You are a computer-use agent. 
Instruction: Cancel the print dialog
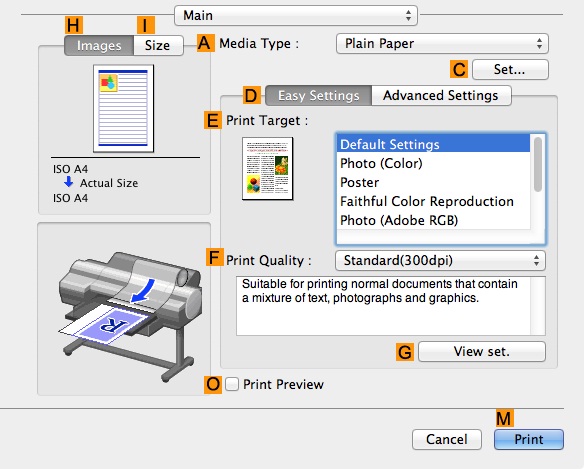pos(447,439)
